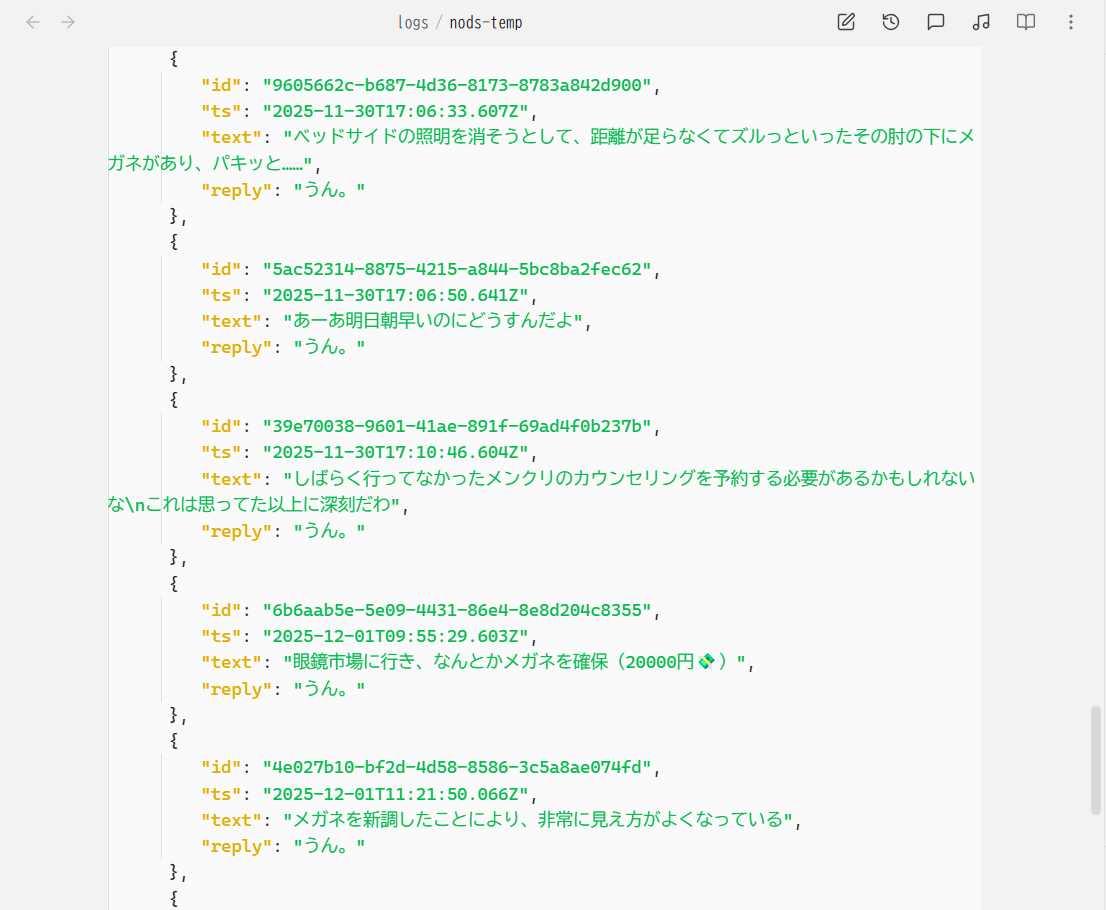Click the money emoji after 20000円
The width and height of the screenshot is (1106, 910).
[706, 662]
